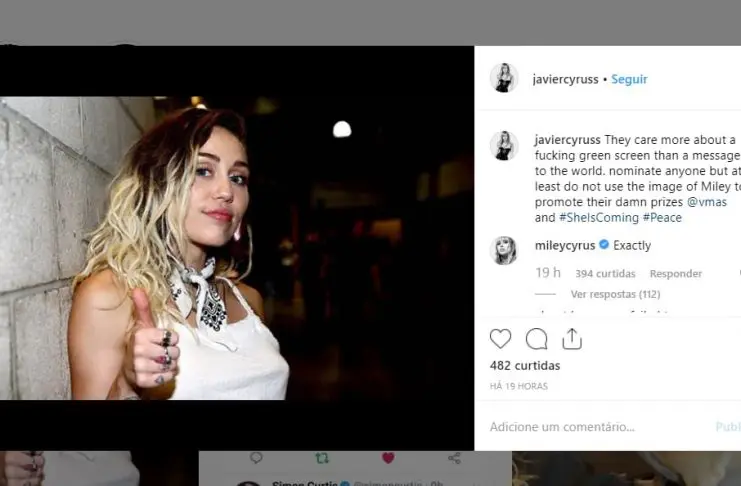Viewport: 741px width, 486px height.
Task: Open javiercyruss profile picture in header
Action: point(504,78)
